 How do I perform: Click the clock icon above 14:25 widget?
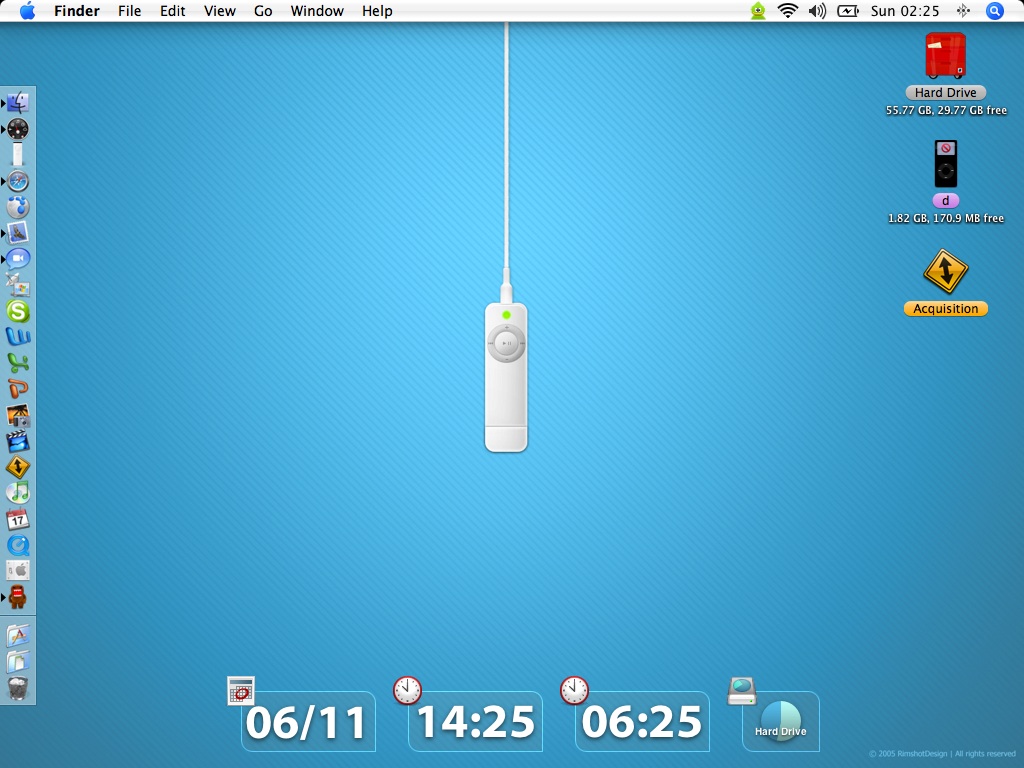(x=407, y=690)
